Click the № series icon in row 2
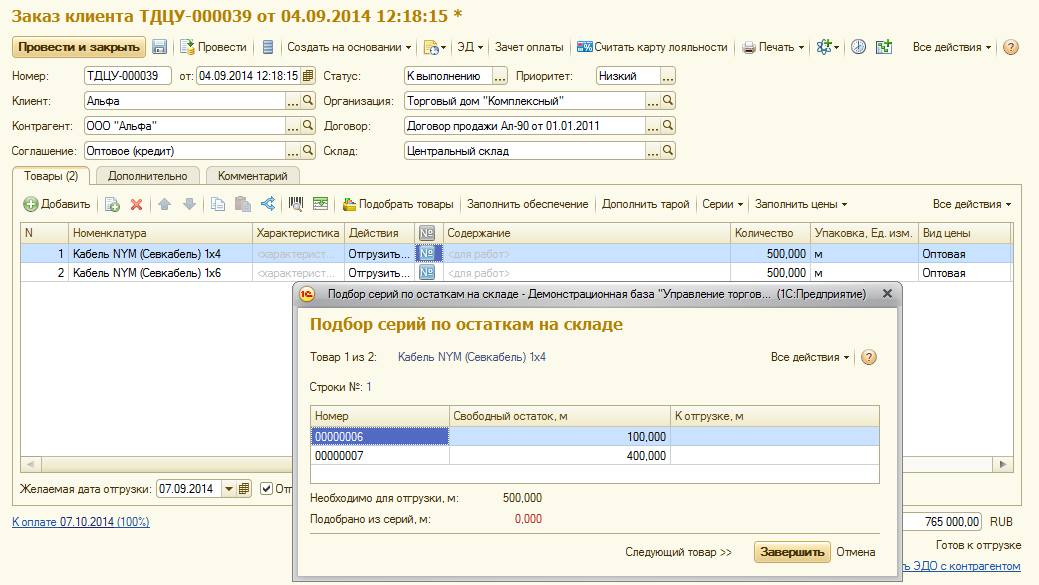 click(427, 272)
